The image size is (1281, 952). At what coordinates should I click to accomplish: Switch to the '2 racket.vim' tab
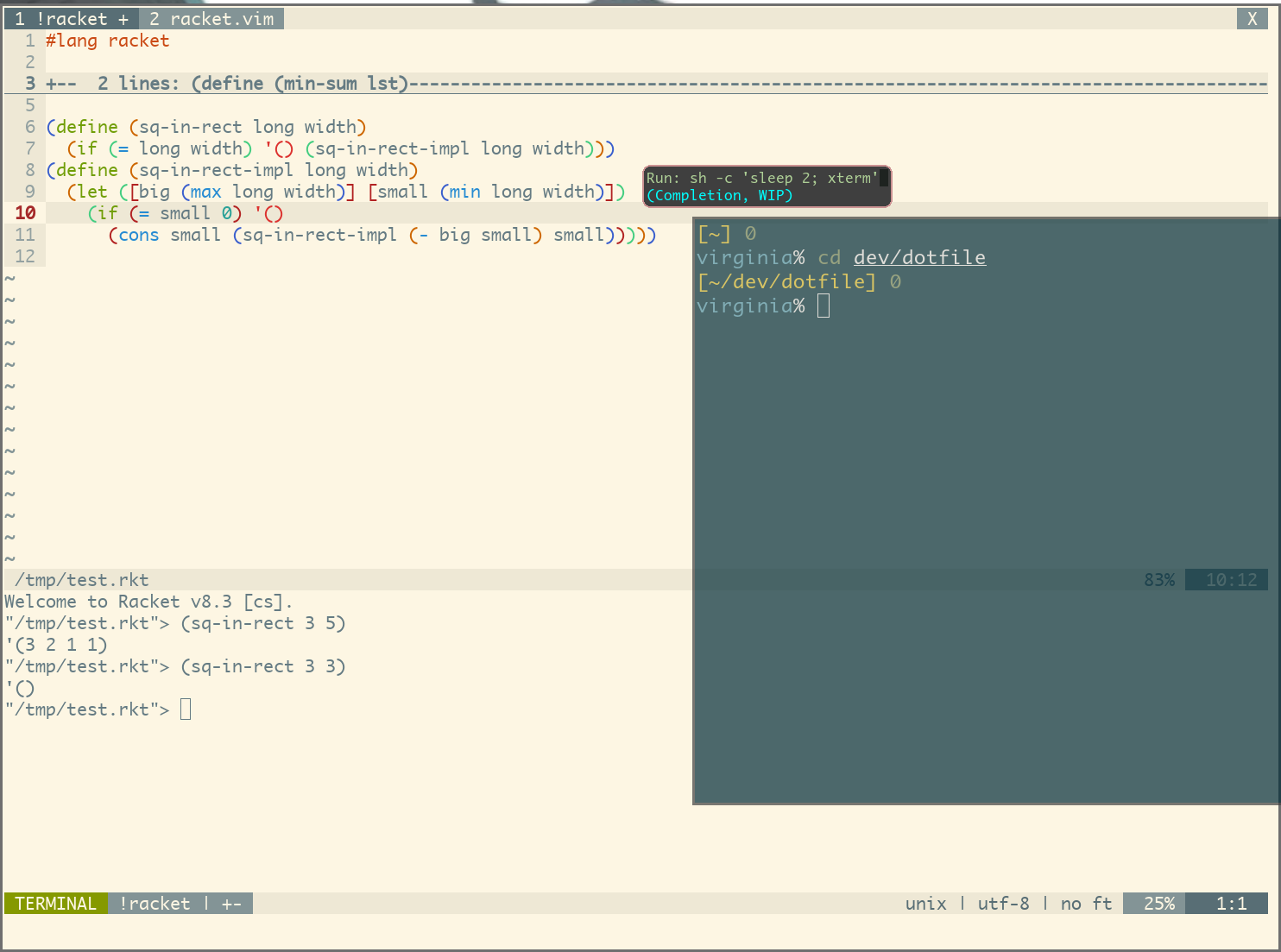coord(211,19)
